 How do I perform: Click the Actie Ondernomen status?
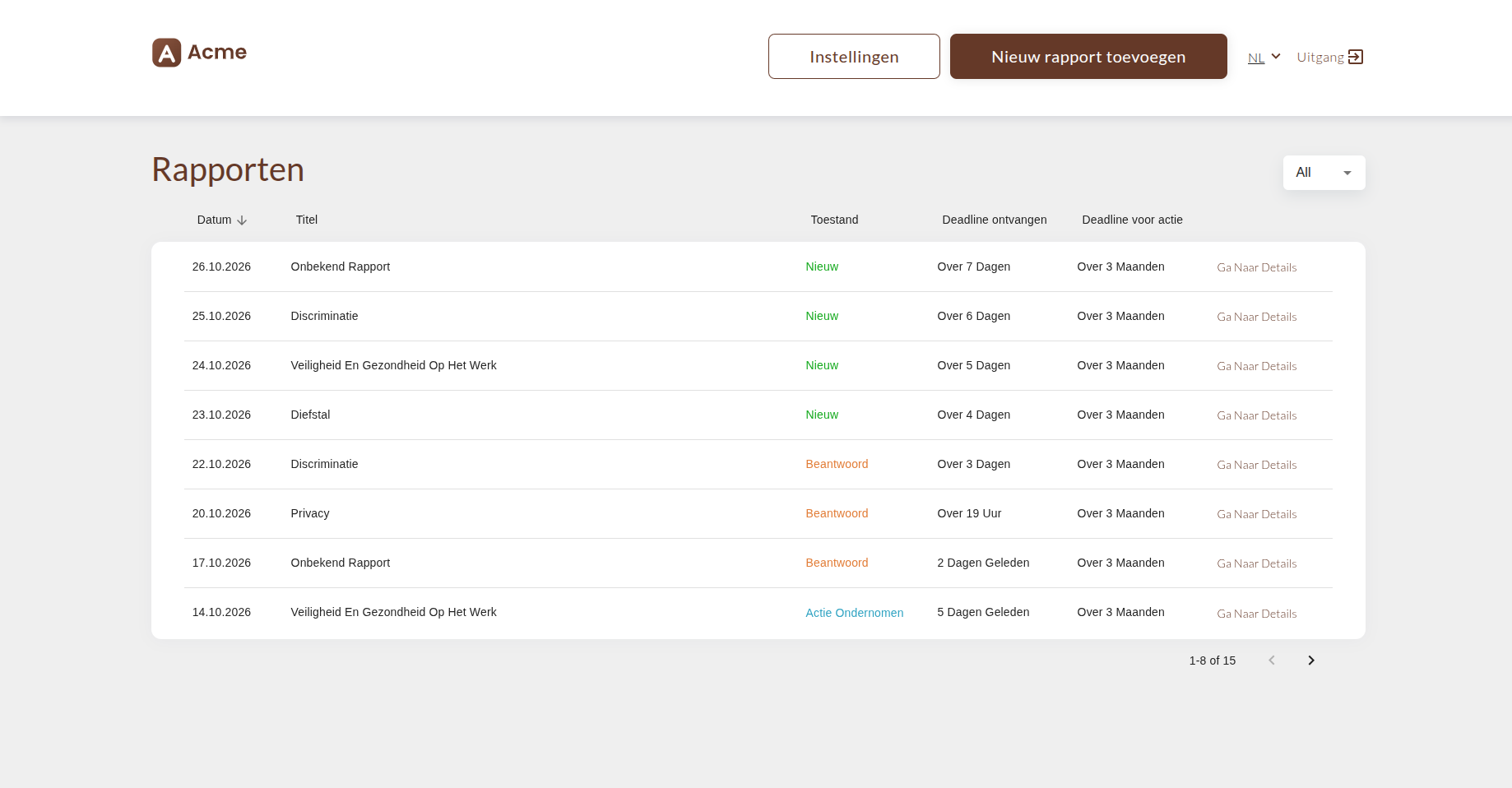point(855,613)
